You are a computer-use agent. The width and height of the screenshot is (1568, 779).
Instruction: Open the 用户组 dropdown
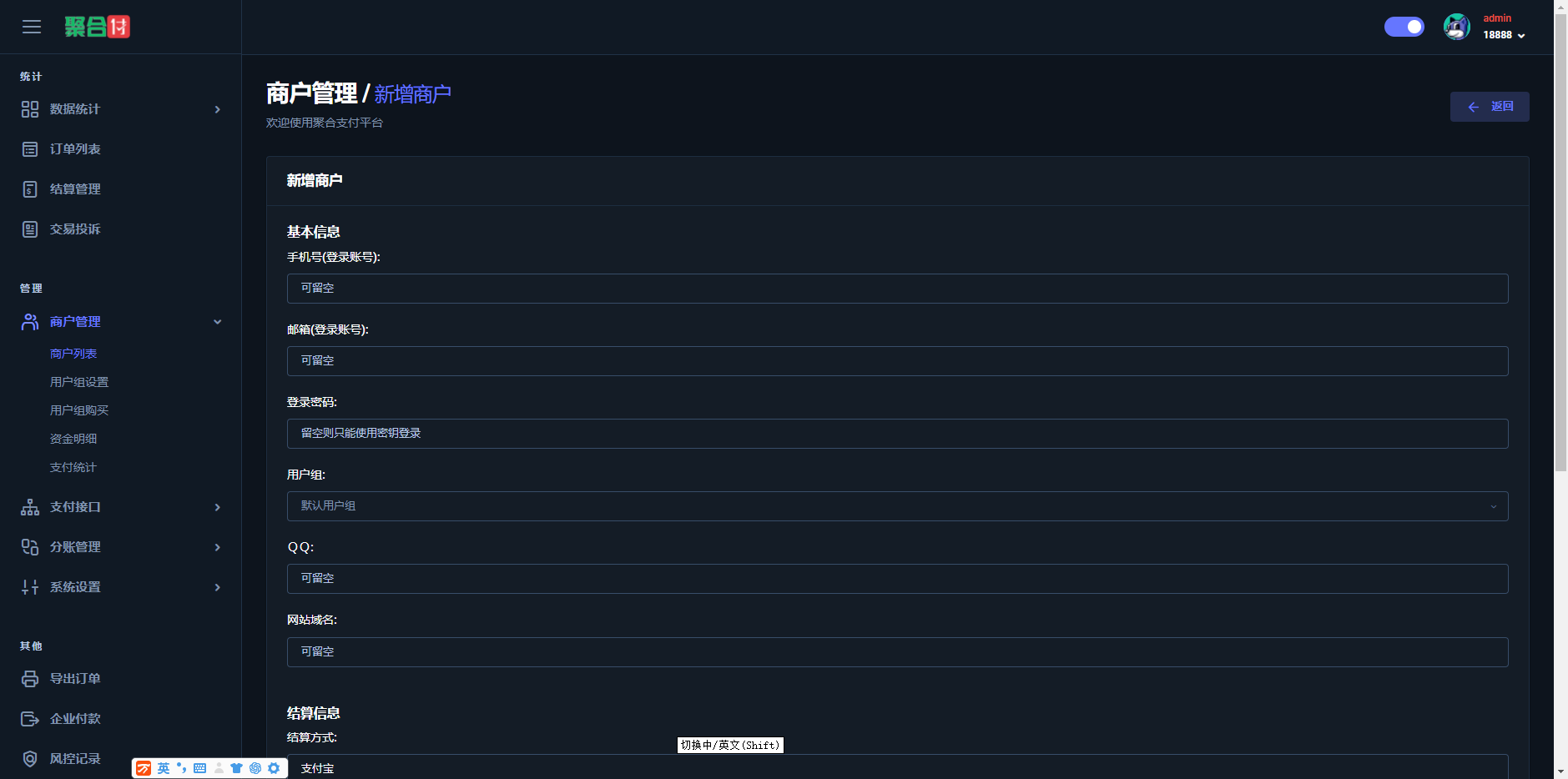897,506
